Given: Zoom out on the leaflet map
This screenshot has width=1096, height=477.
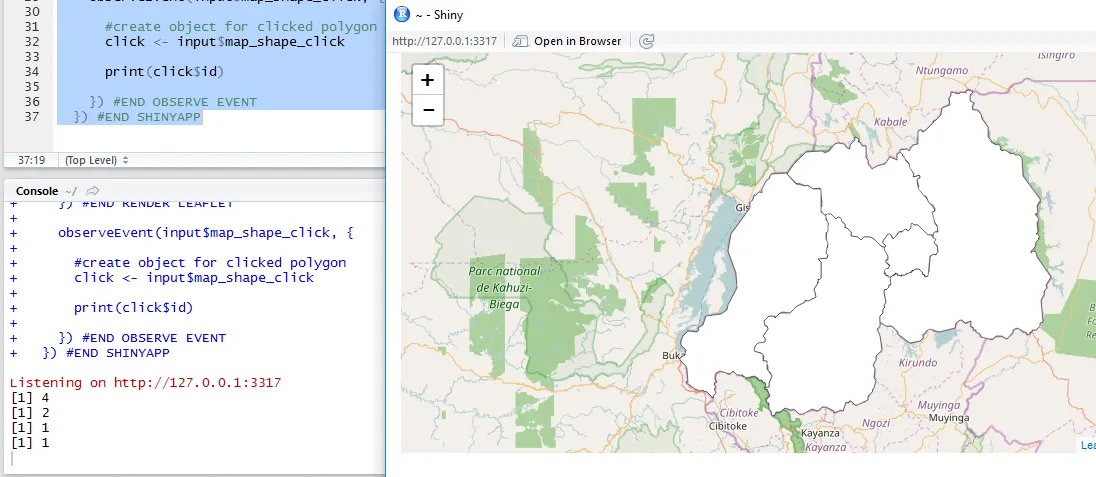Looking at the screenshot, I should (428, 110).
